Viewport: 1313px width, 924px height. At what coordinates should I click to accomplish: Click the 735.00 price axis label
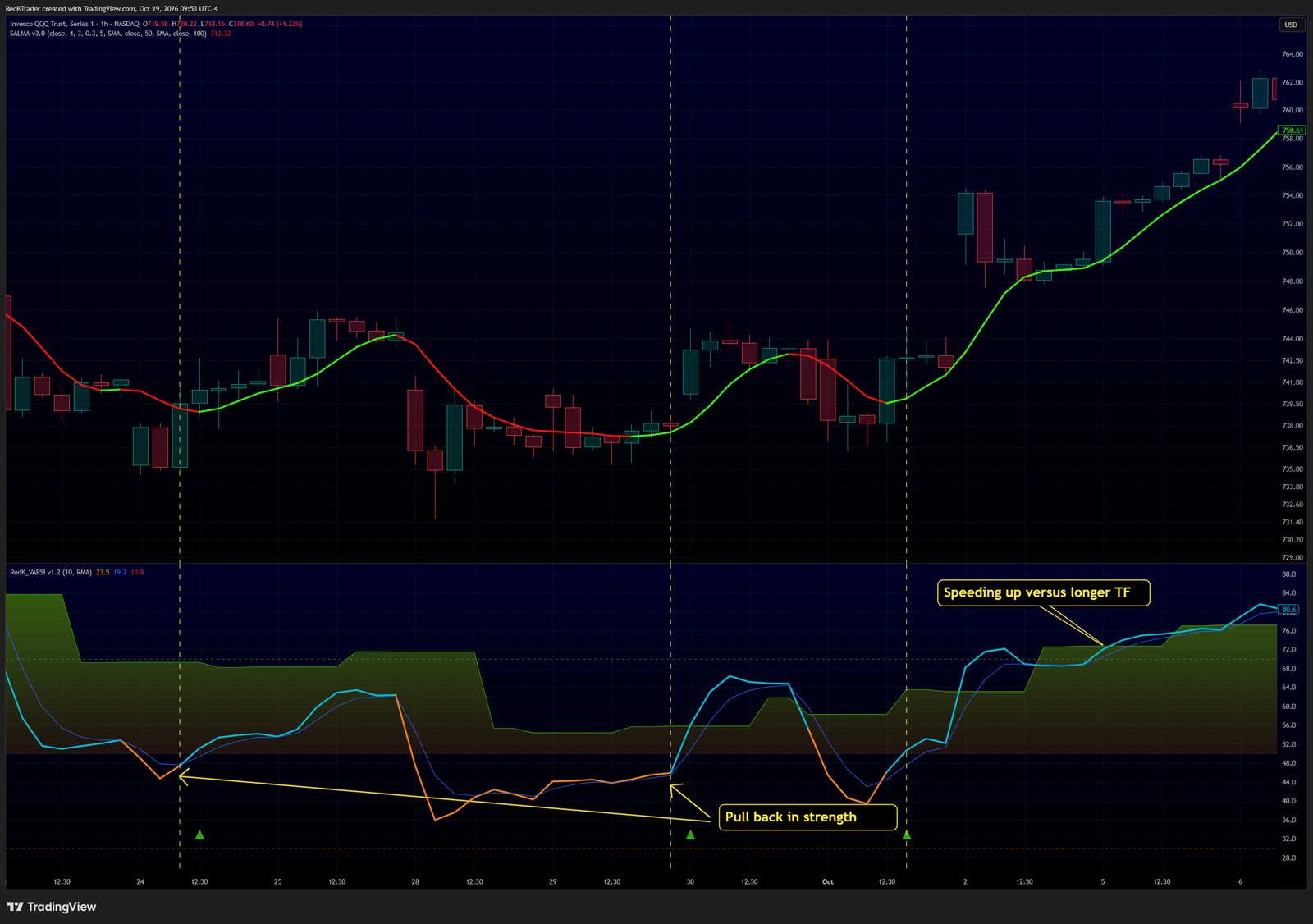click(1292, 469)
